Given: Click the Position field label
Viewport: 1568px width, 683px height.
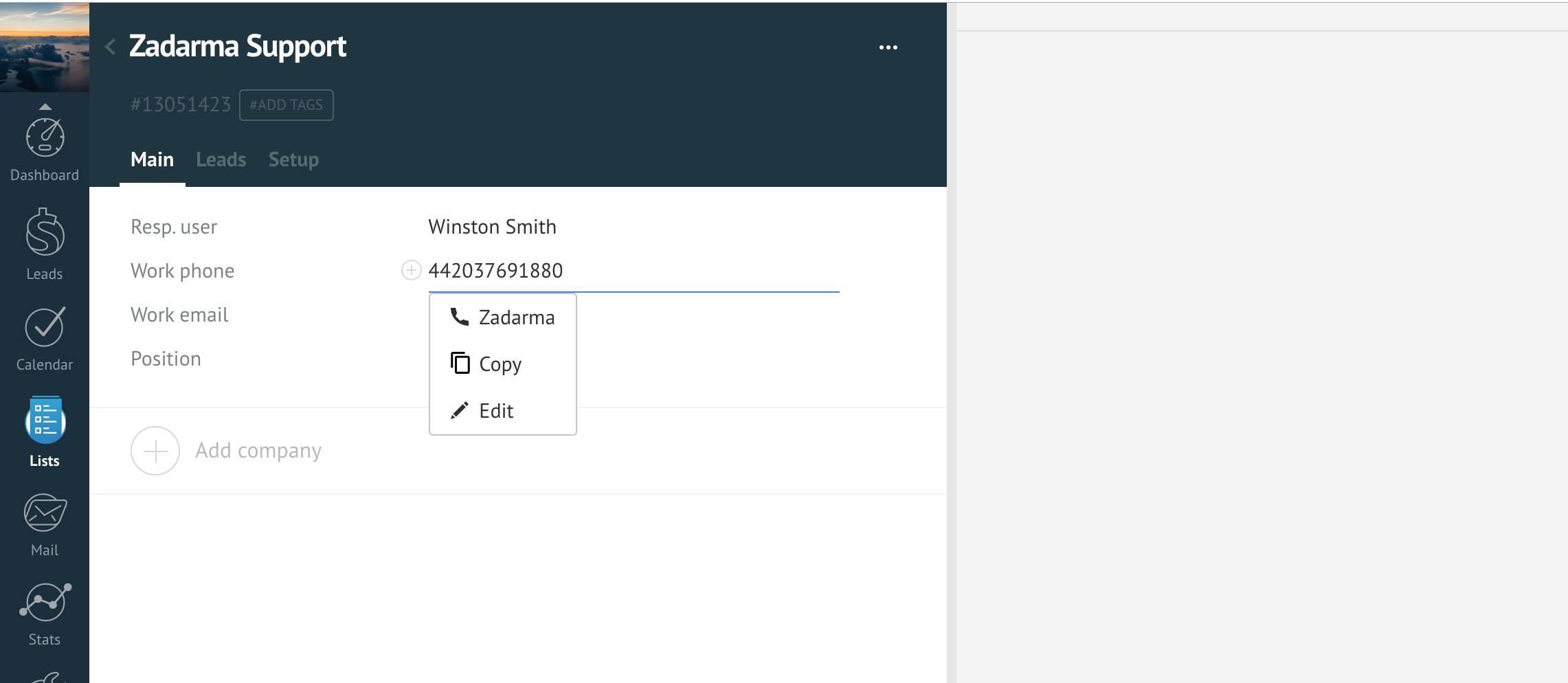Looking at the screenshot, I should click(x=166, y=359).
